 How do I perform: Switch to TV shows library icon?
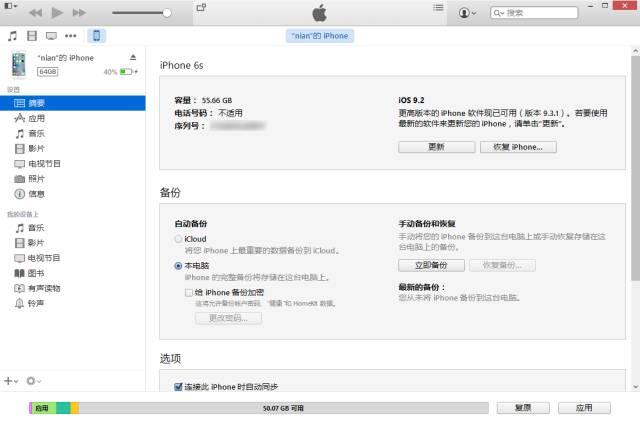click(51, 36)
